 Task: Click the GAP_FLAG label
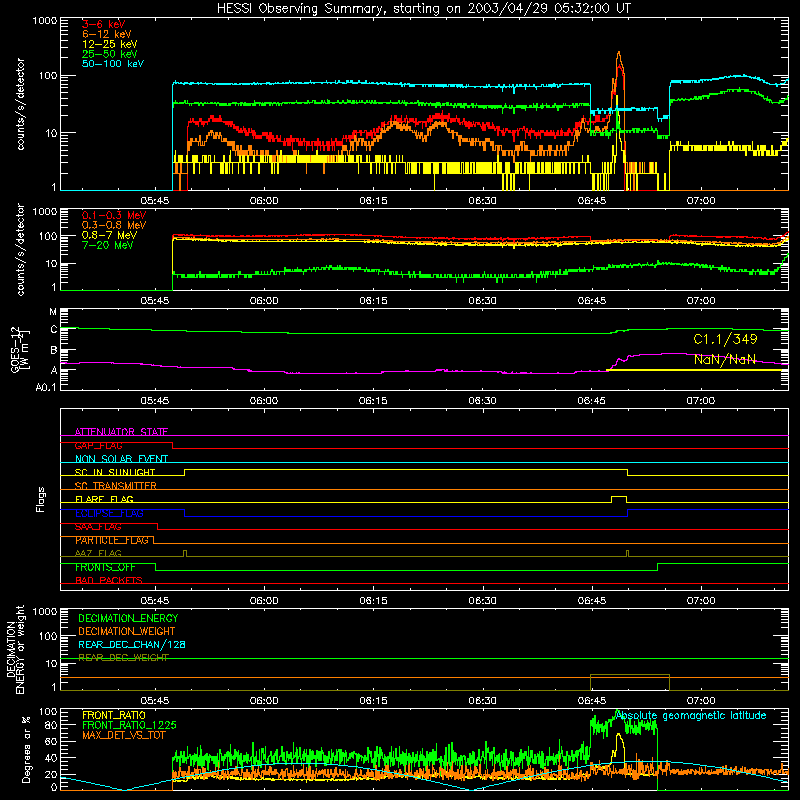pyautogui.click(x=98, y=445)
